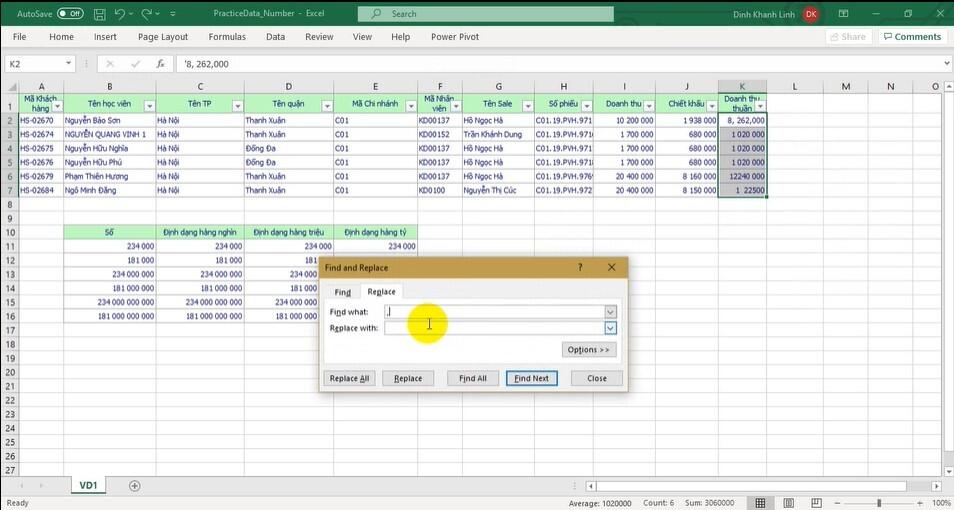Switch to Page Break Preview icon
This screenshot has width=954, height=510.
click(x=816, y=503)
